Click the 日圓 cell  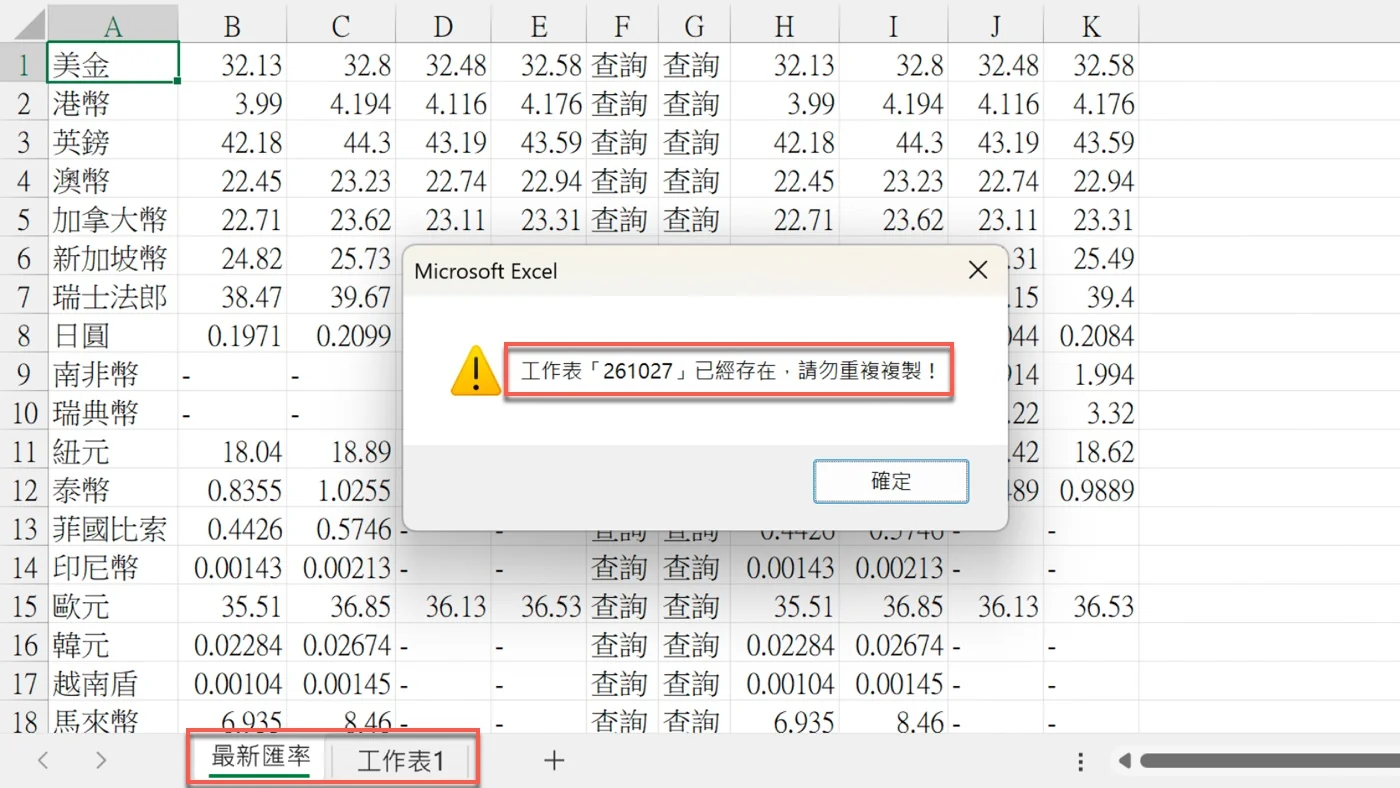tap(113, 335)
